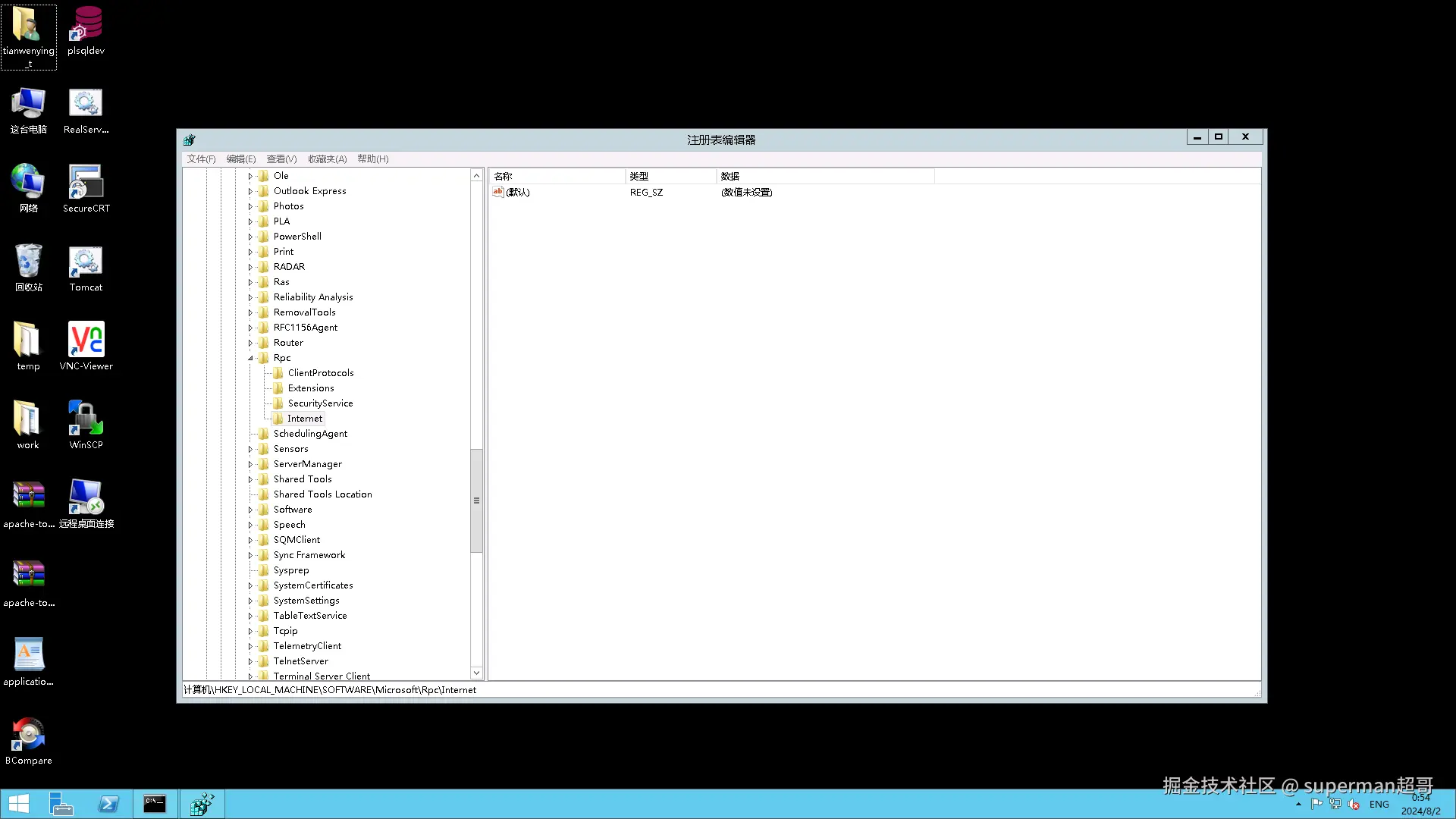Open the 文件(F) menu
This screenshot has width=1456, height=819.
[201, 159]
